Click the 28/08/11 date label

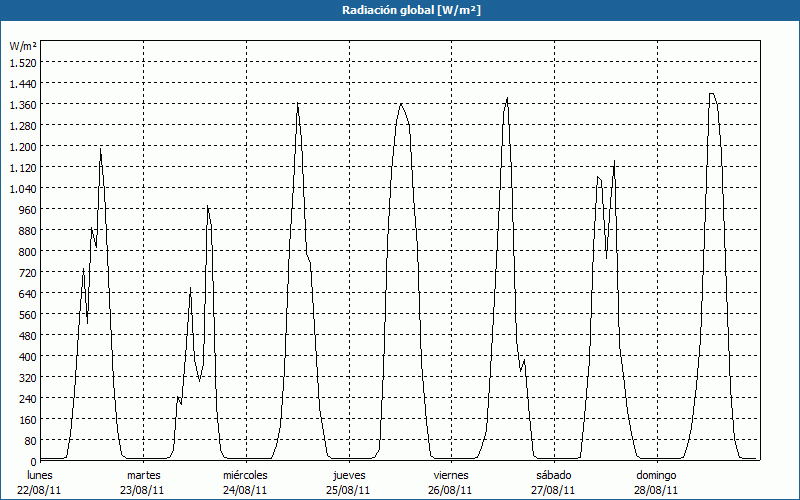point(656,490)
